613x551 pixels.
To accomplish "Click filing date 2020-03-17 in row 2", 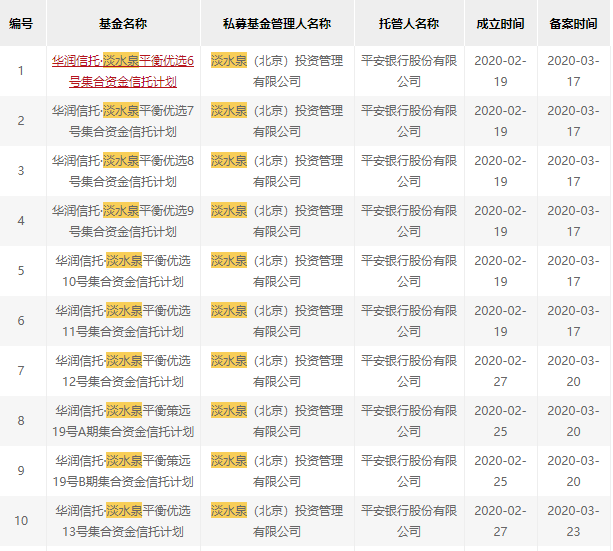I will [x=574, y=121].
